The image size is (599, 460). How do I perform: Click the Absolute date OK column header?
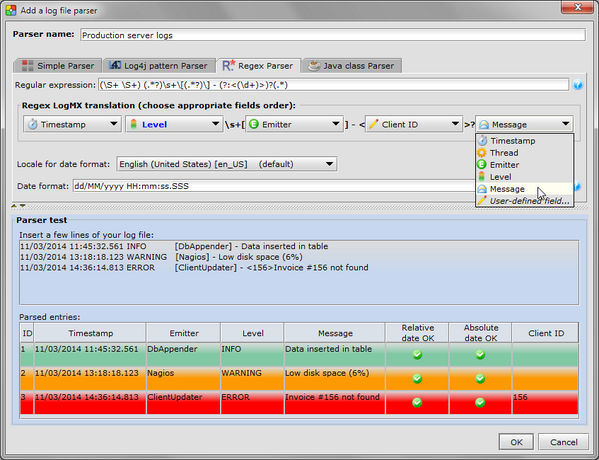point(481,333)
